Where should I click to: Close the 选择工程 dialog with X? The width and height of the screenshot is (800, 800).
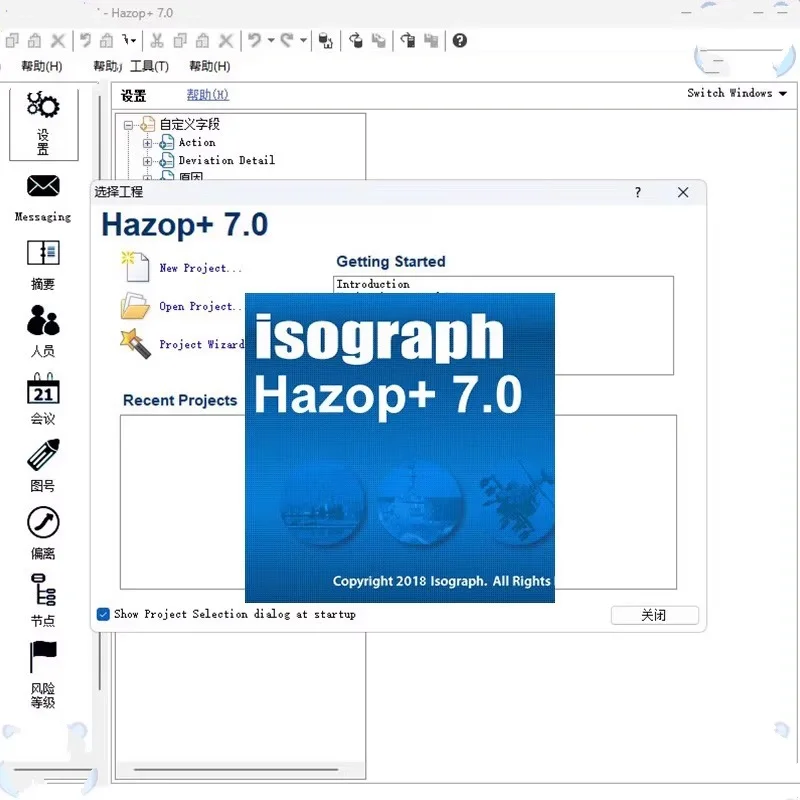(683, 192)
